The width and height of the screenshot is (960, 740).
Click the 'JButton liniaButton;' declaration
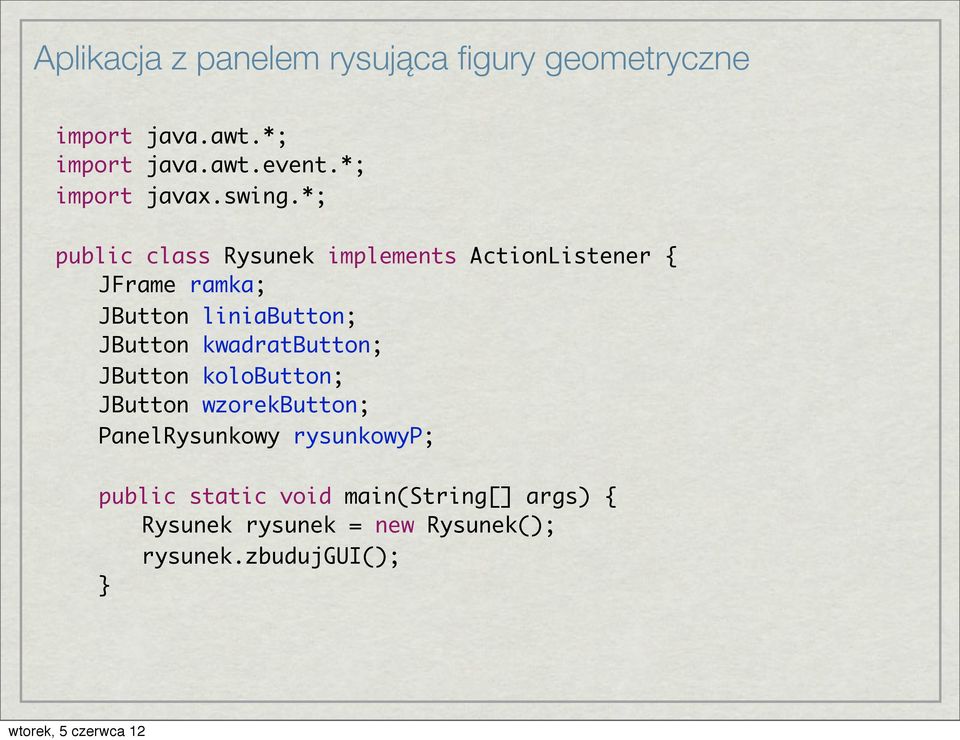click(227, 316)
